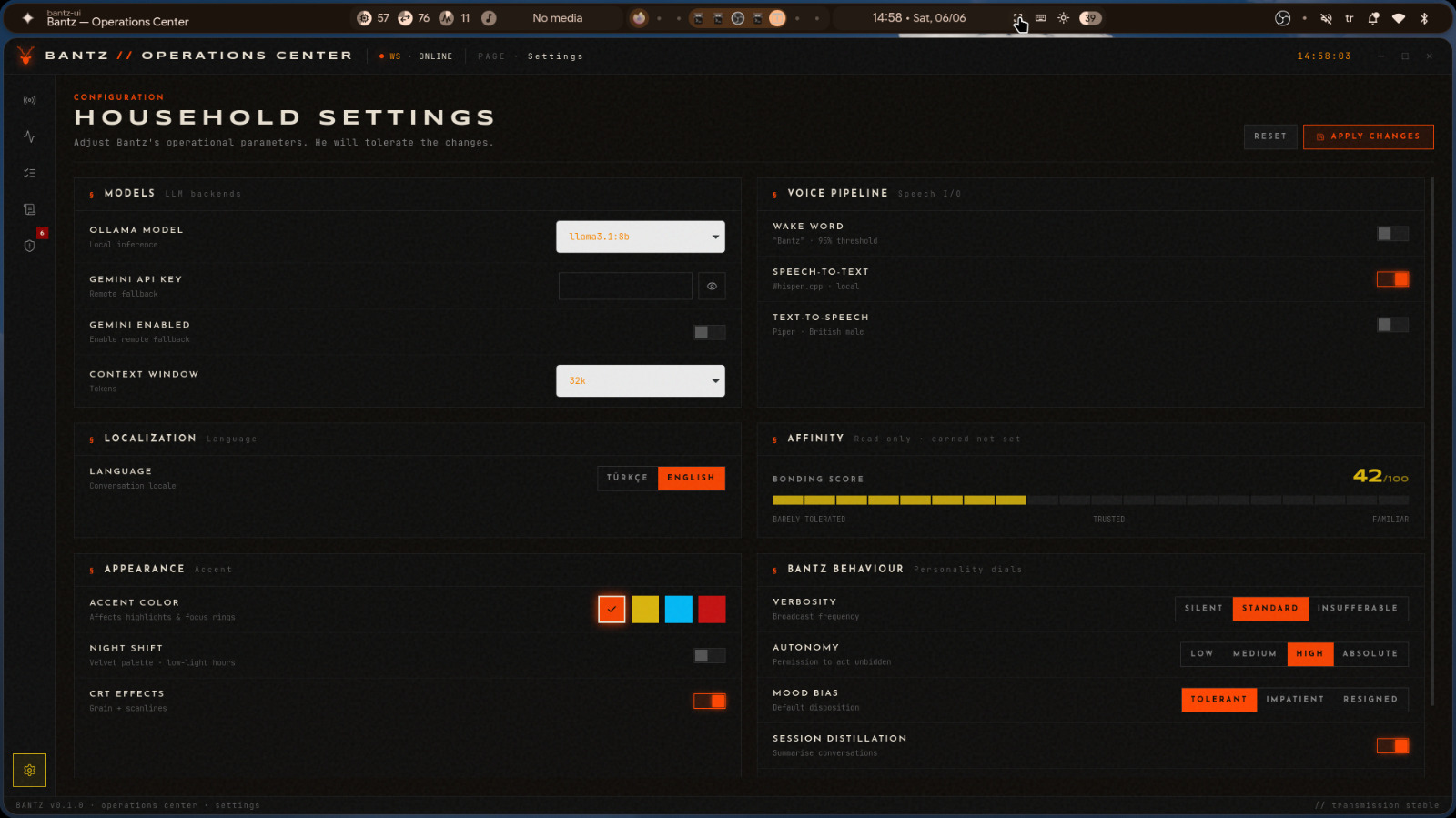Enable Night Shift switch

click(709, 655)
